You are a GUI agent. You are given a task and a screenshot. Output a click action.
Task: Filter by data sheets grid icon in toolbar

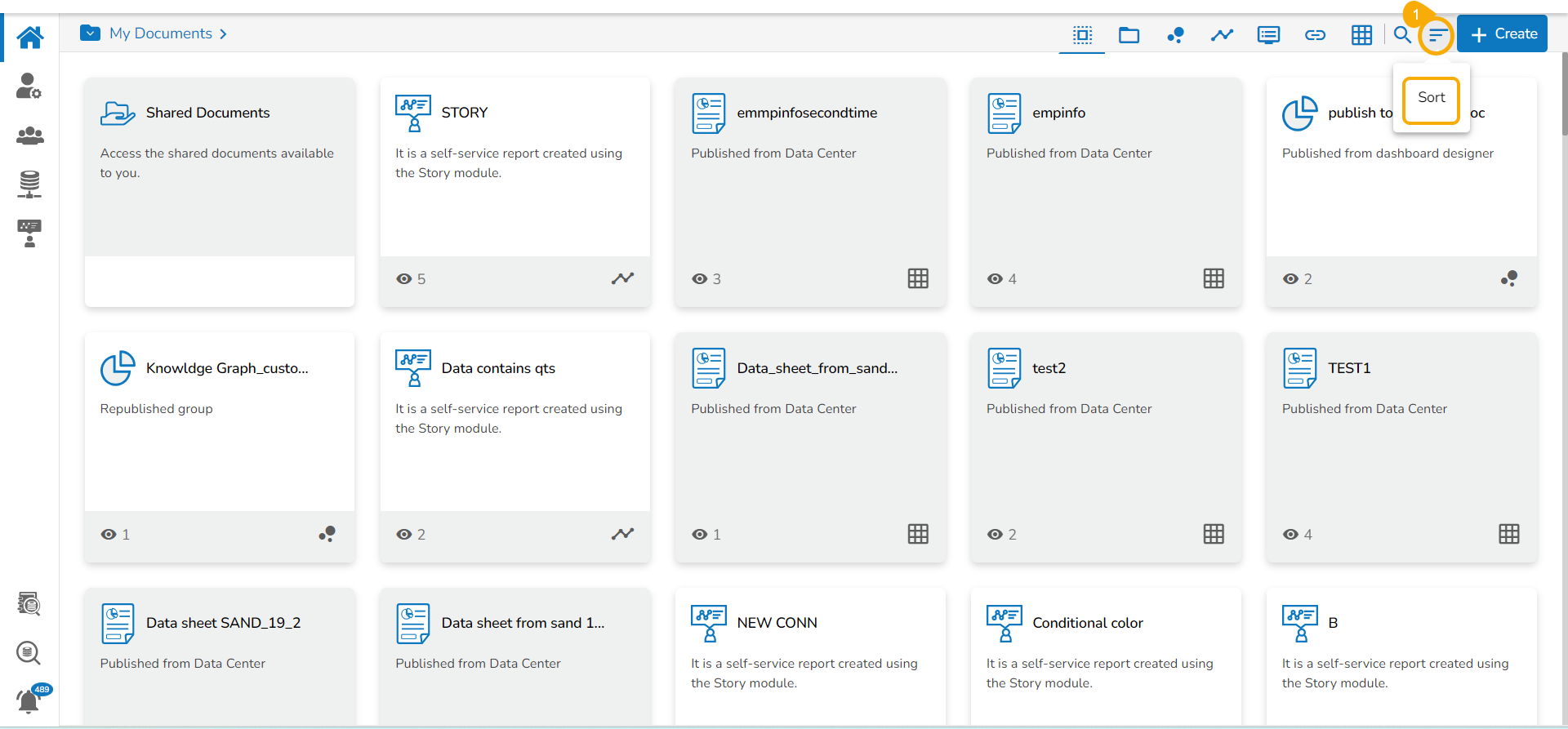coord(1361,34)
